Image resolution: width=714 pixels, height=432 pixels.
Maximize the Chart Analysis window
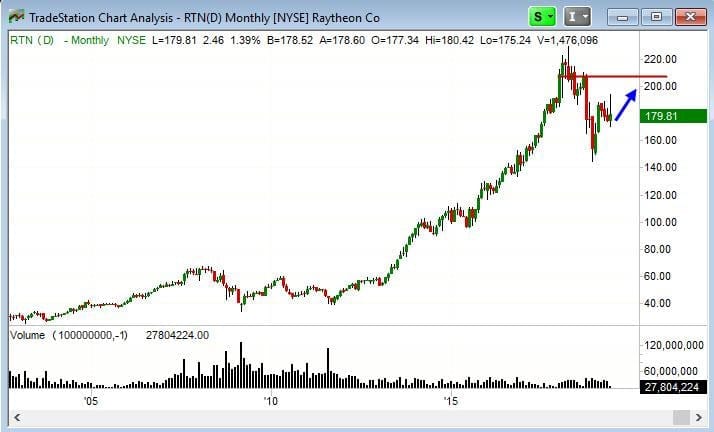tap(656, 17)
